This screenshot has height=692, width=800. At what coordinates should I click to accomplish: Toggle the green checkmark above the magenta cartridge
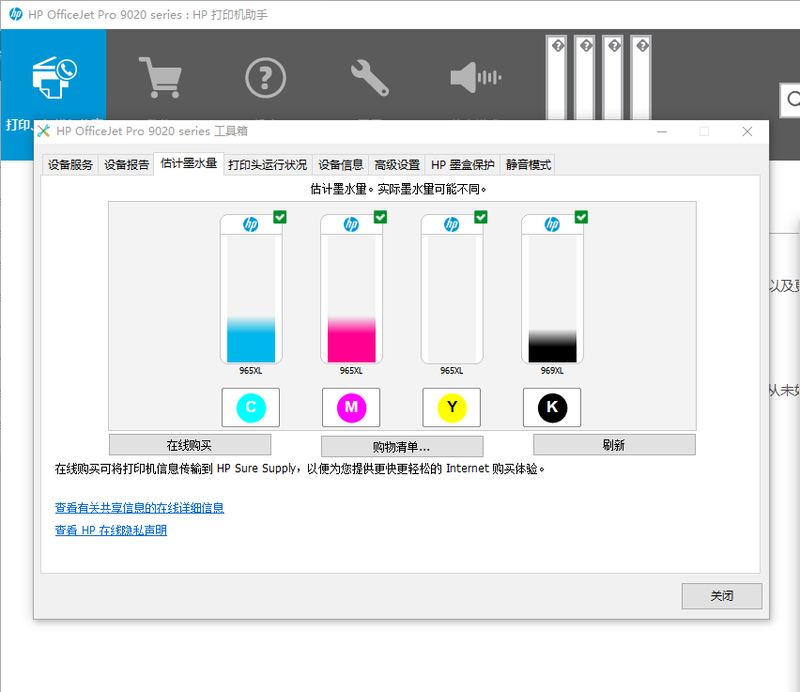point(379,216)
